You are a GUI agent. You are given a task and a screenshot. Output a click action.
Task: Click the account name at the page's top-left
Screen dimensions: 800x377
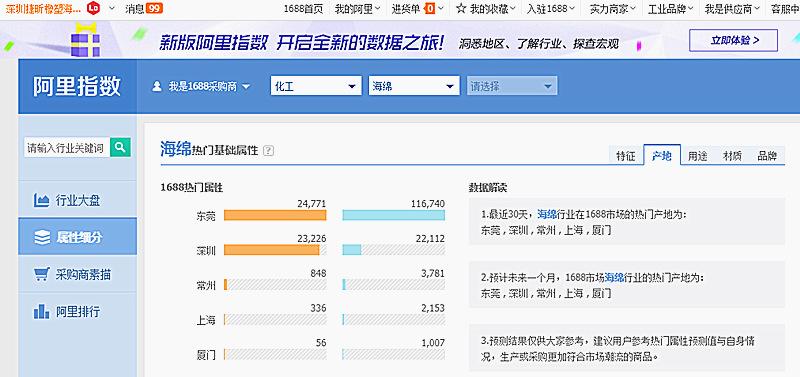point(42,8)
